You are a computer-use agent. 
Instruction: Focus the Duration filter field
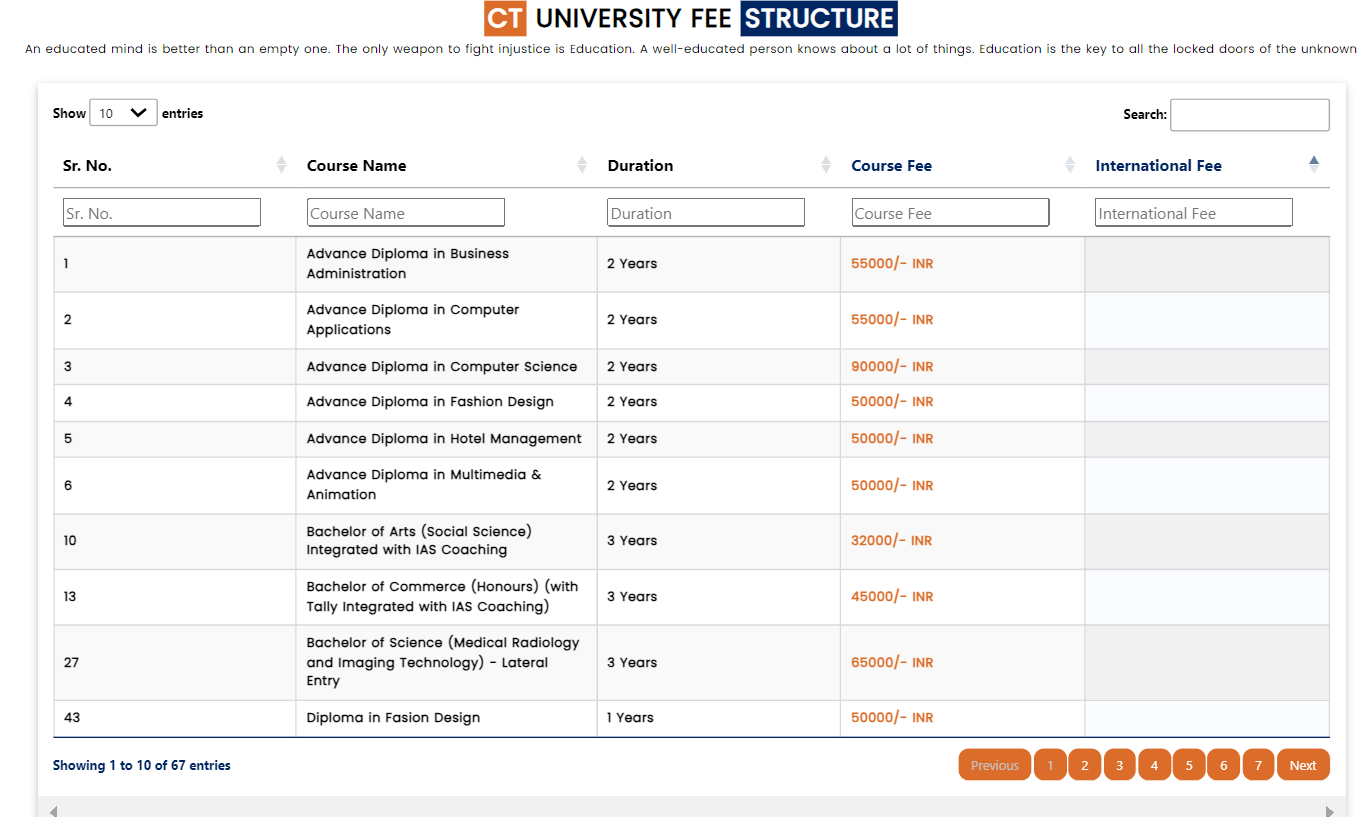[706, 213]
